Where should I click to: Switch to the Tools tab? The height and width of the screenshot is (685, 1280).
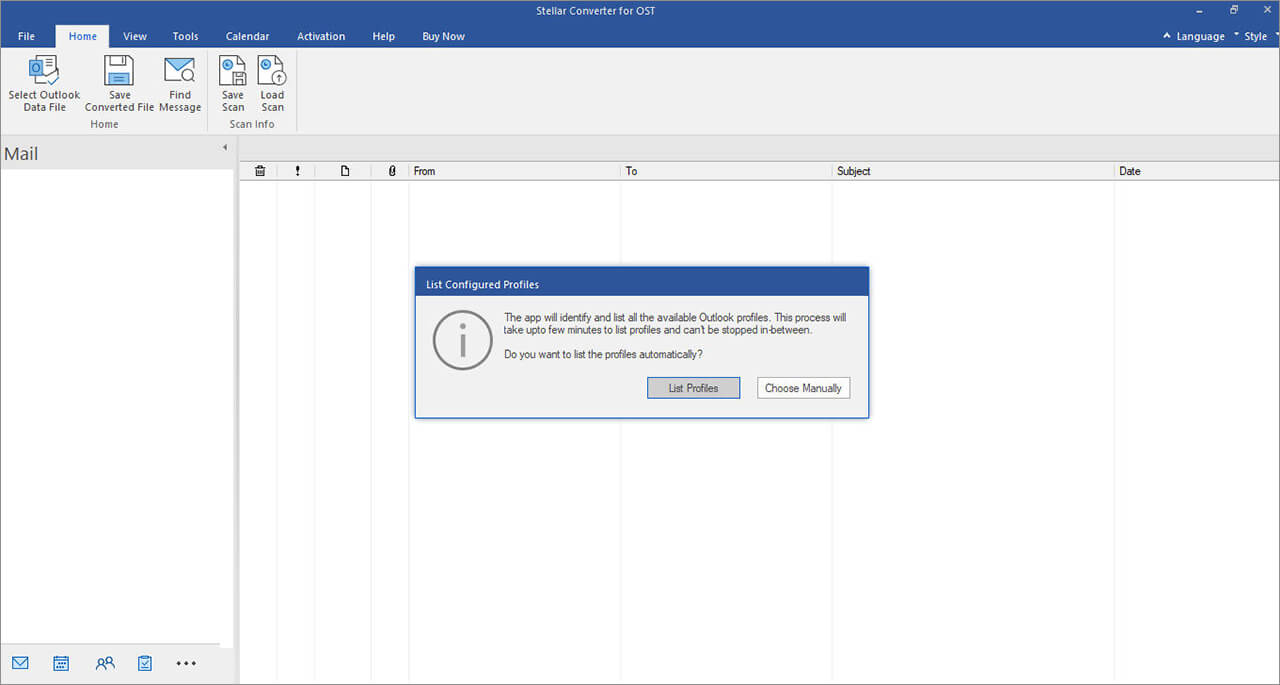tap(185, 36)
